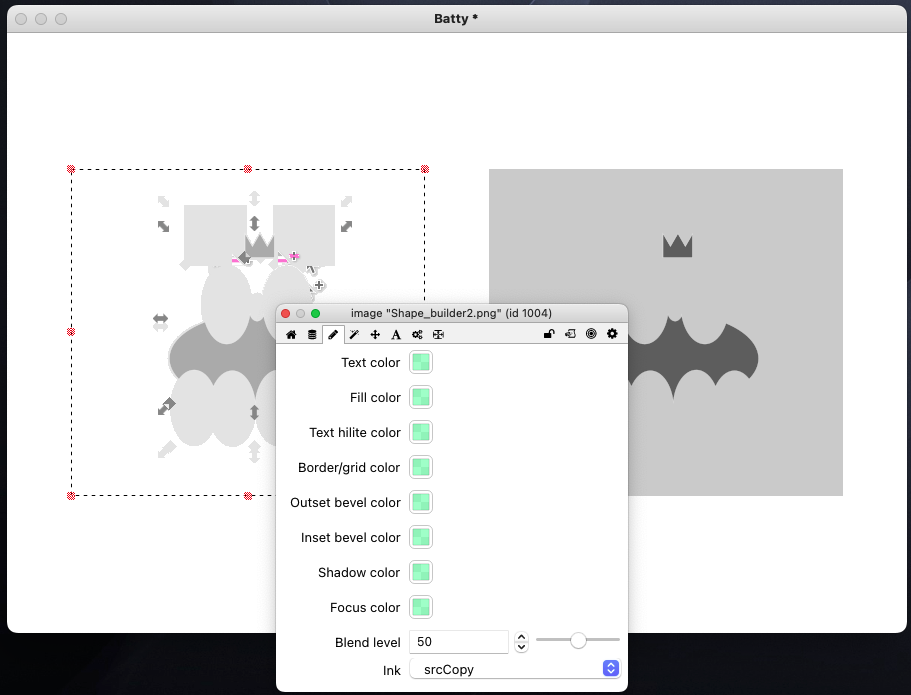This screenshot has height=695, width=911.
Task: Click the Blend level slider knob
Action: pos(578,641)
